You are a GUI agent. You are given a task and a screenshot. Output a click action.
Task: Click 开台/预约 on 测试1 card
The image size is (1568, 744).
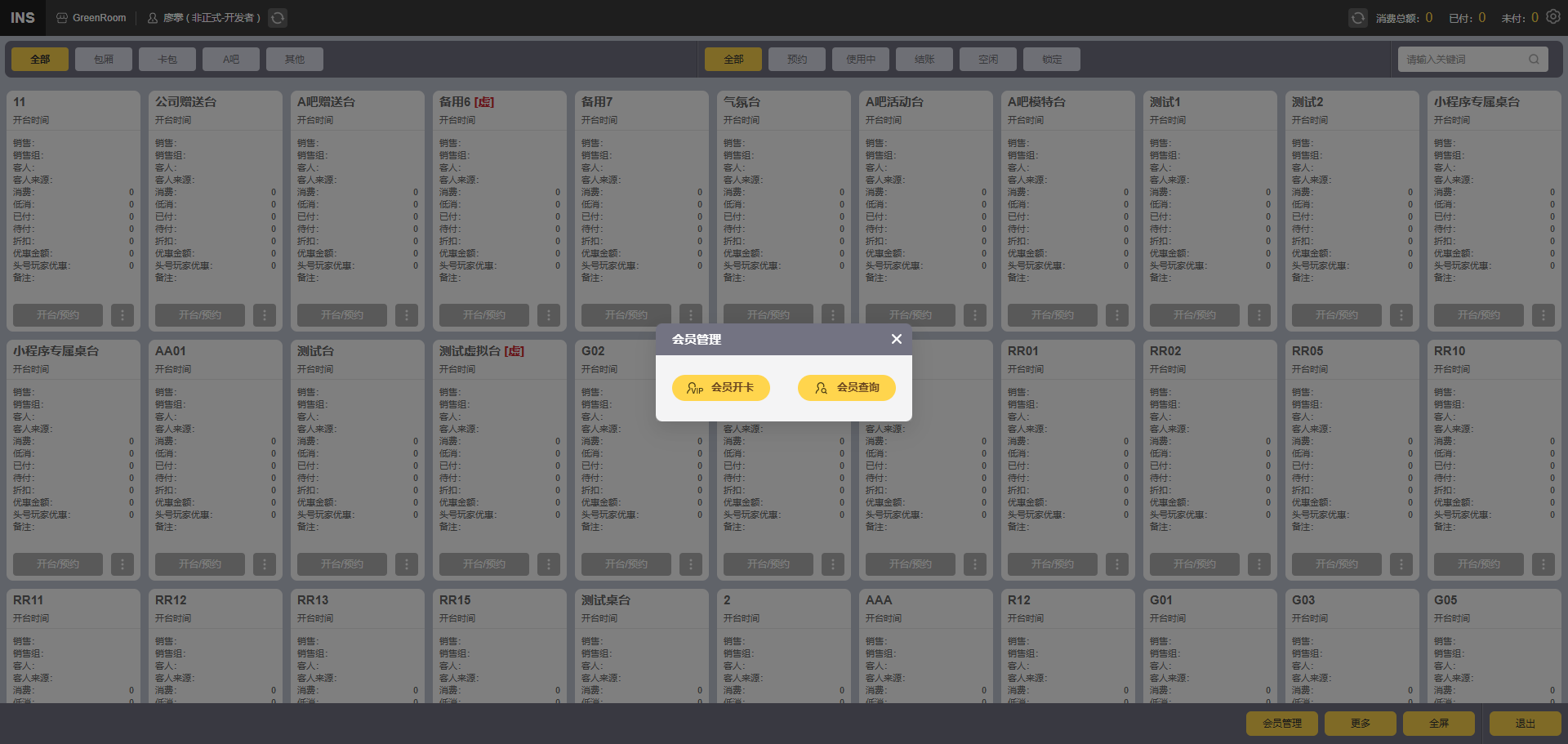coord(1195,314)
